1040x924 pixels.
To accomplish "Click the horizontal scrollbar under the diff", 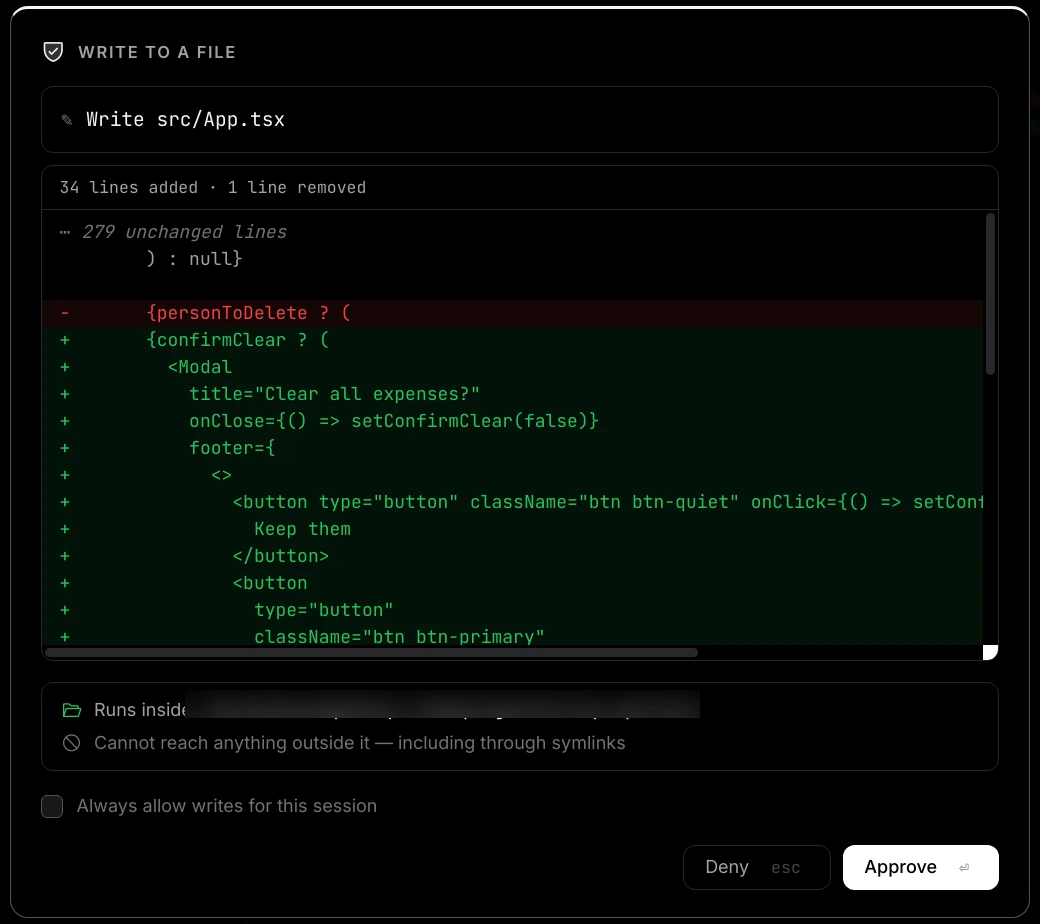I will tap(371, 653).
